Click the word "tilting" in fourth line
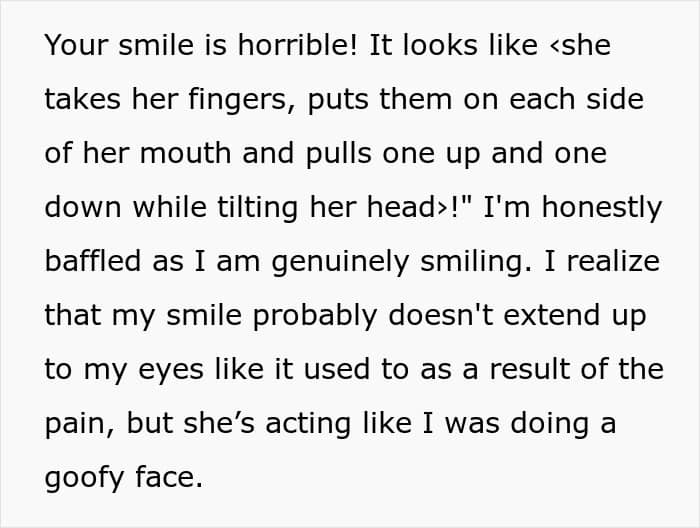This screenshot has width=700, height=528. pos(258,209)
